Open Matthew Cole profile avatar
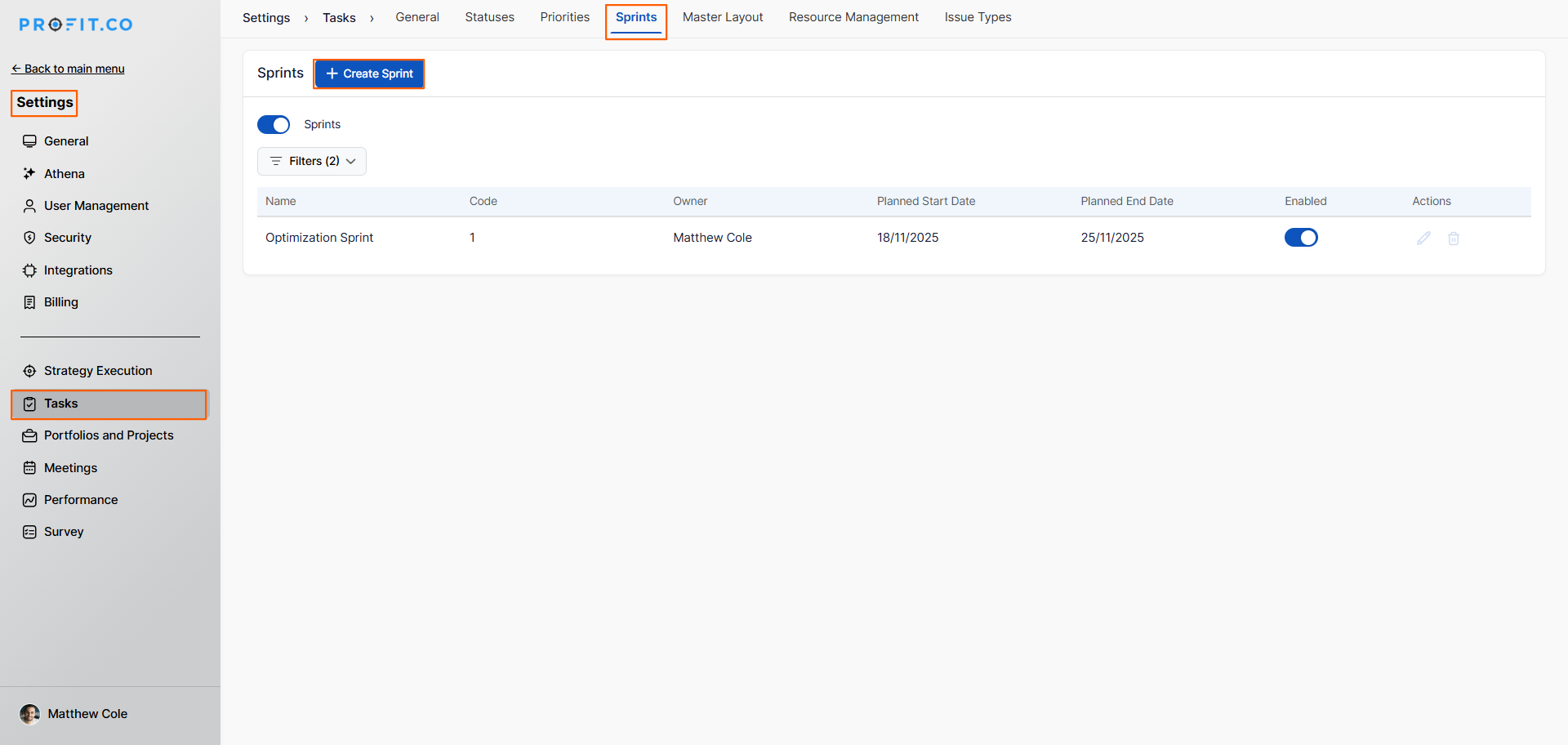Image resolution: width=1568 pixels, height=745 pixels. click(x=30, y=714)
